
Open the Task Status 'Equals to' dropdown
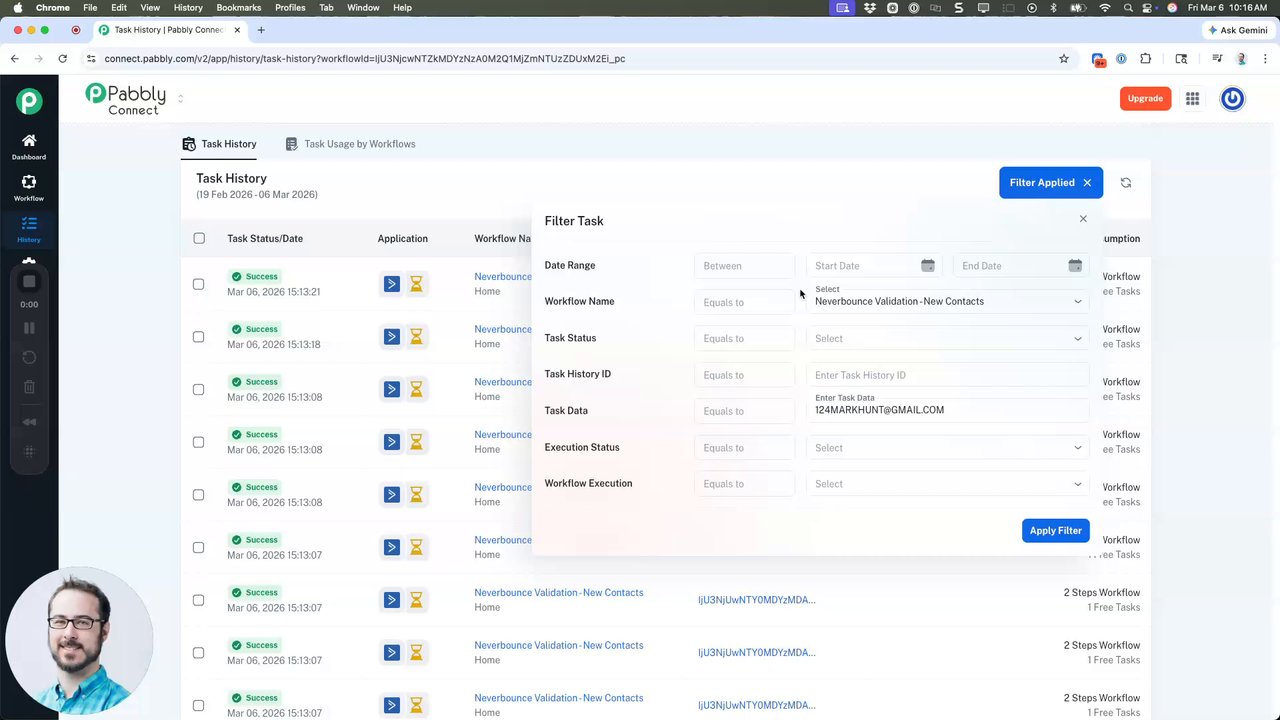744,339
